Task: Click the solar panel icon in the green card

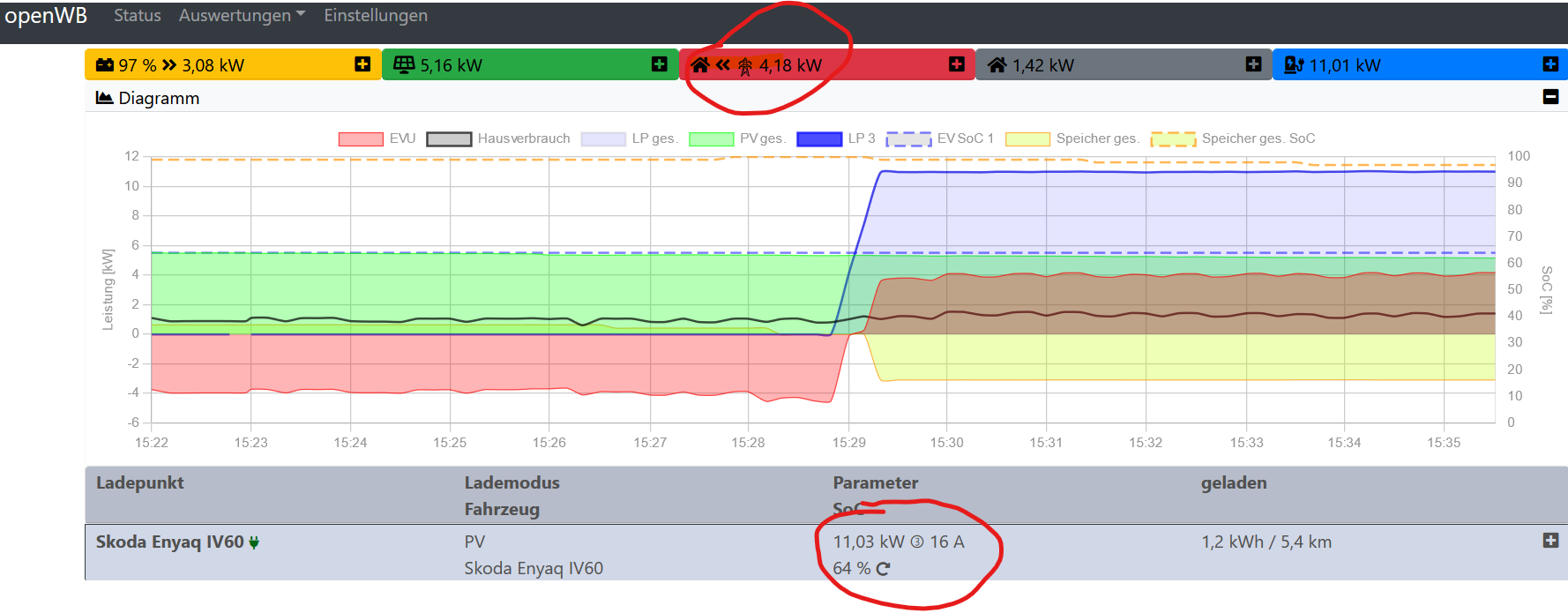Action: point(404,64)
